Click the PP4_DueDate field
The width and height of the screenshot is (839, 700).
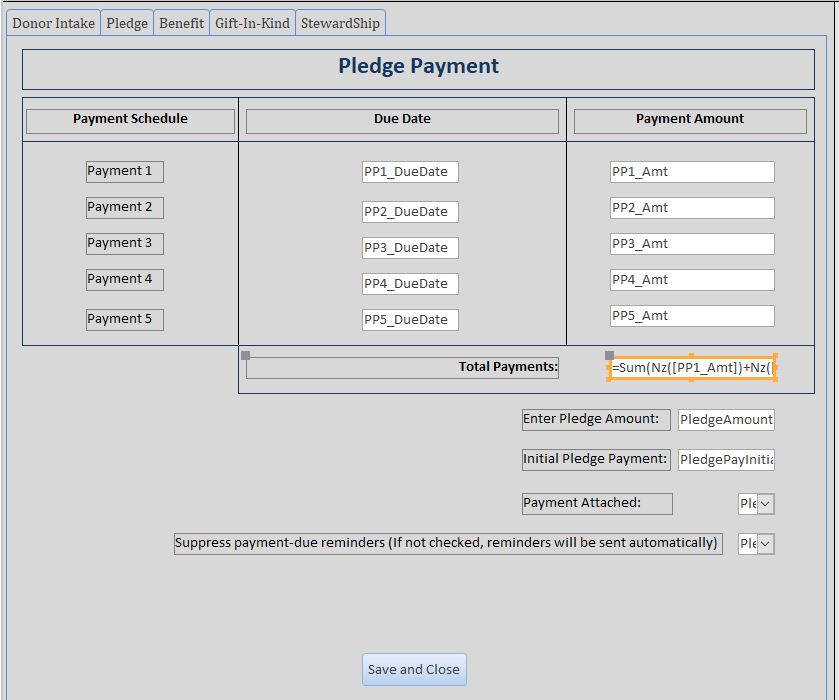pos(410,284)
